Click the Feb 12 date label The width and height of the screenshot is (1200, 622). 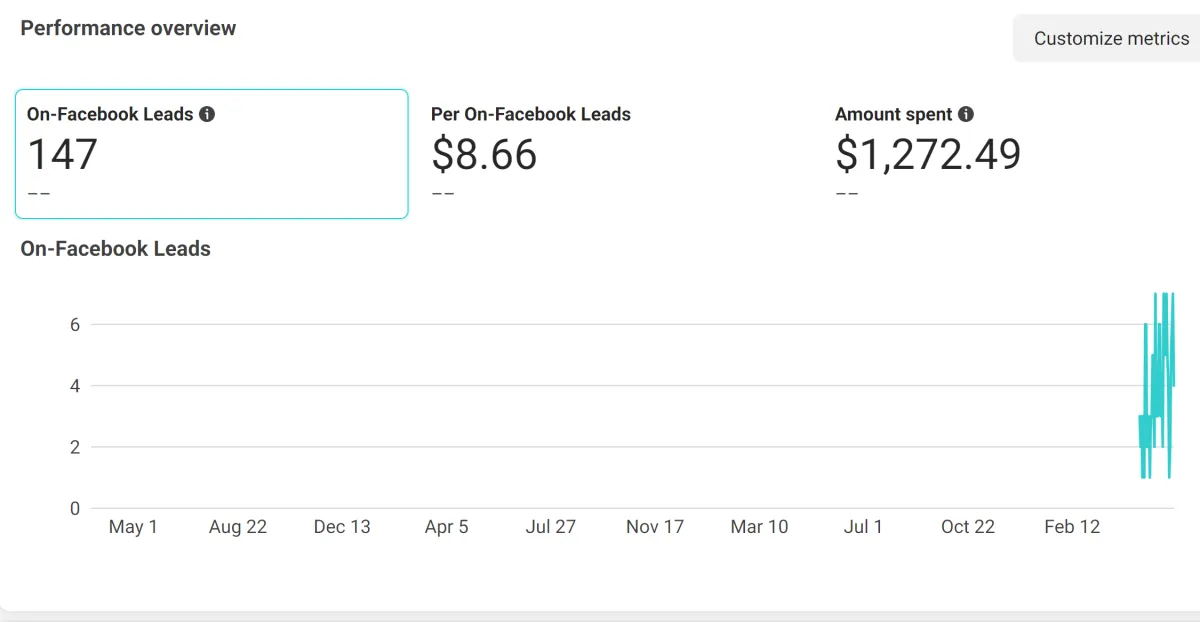click(x=1072, y=527)
